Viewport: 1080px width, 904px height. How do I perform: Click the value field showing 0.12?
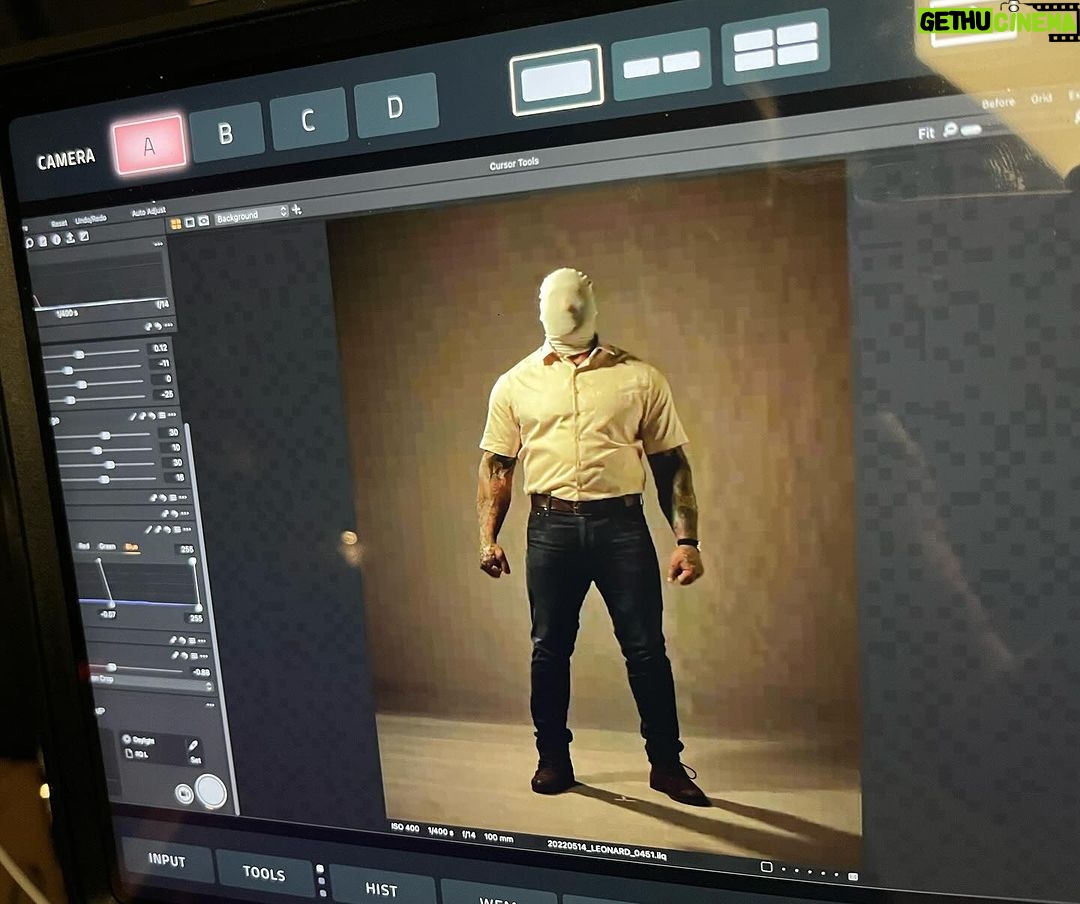click(x=159, y=348)
